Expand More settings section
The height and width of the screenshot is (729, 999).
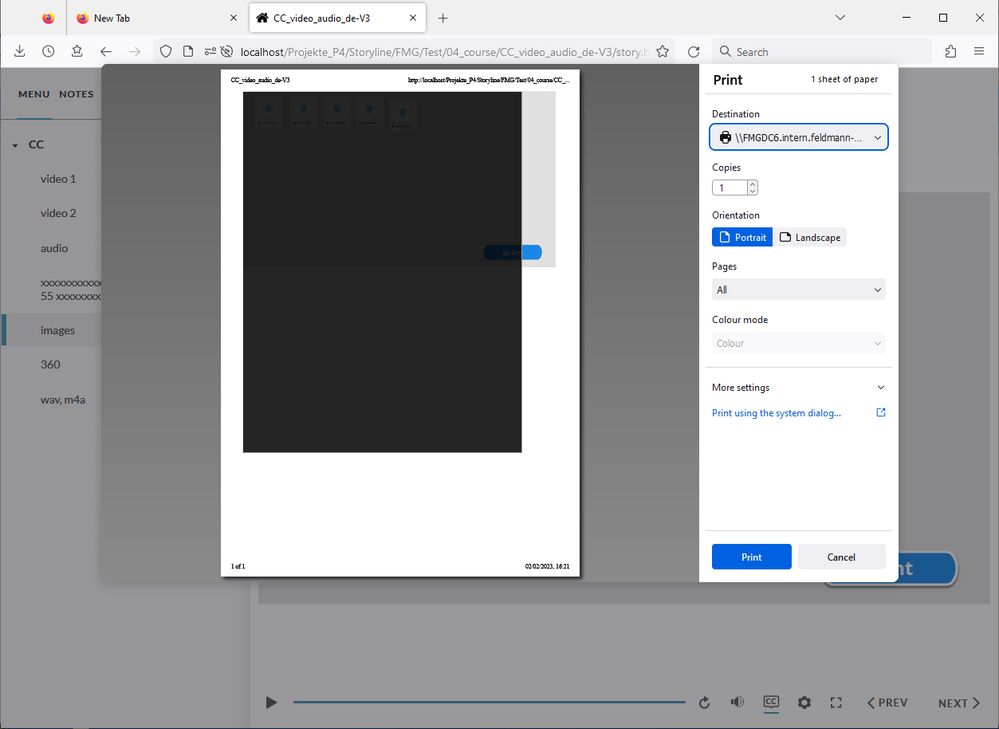[799, 388]
